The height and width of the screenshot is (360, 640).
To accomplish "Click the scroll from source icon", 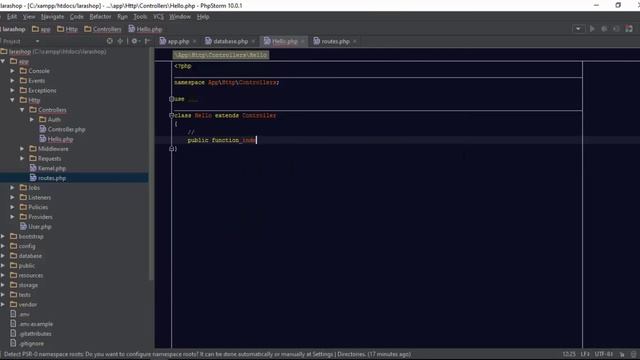I will (x=109, y=41).
